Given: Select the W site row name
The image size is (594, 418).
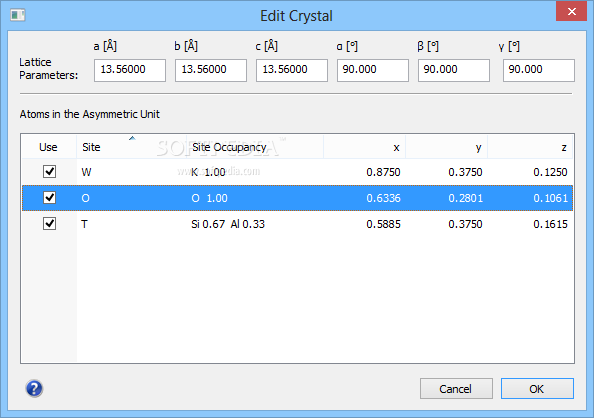Looking at the screenshot, I should pyautogui.click(x=86, y=172).
